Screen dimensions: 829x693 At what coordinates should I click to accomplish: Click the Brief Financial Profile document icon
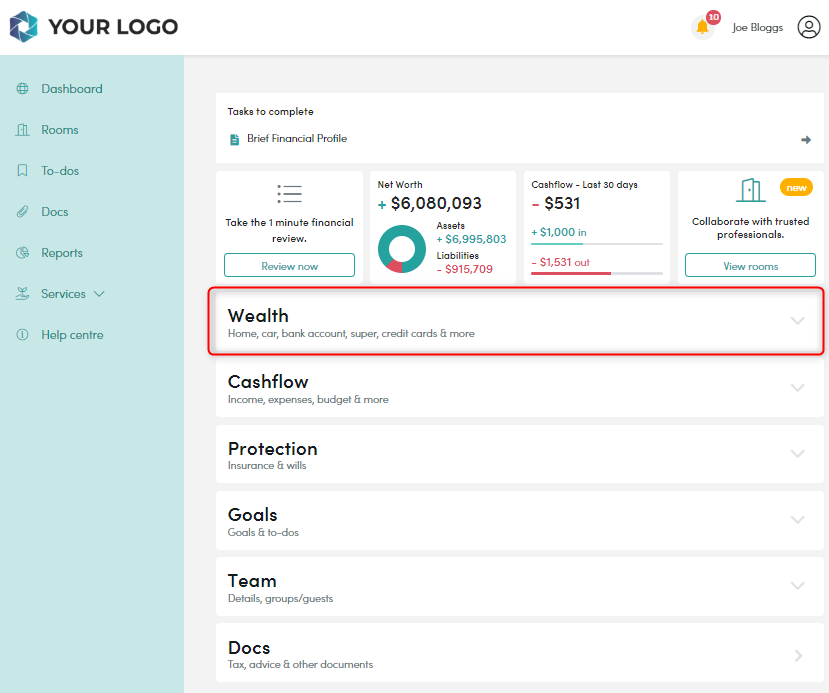point(234,139)
